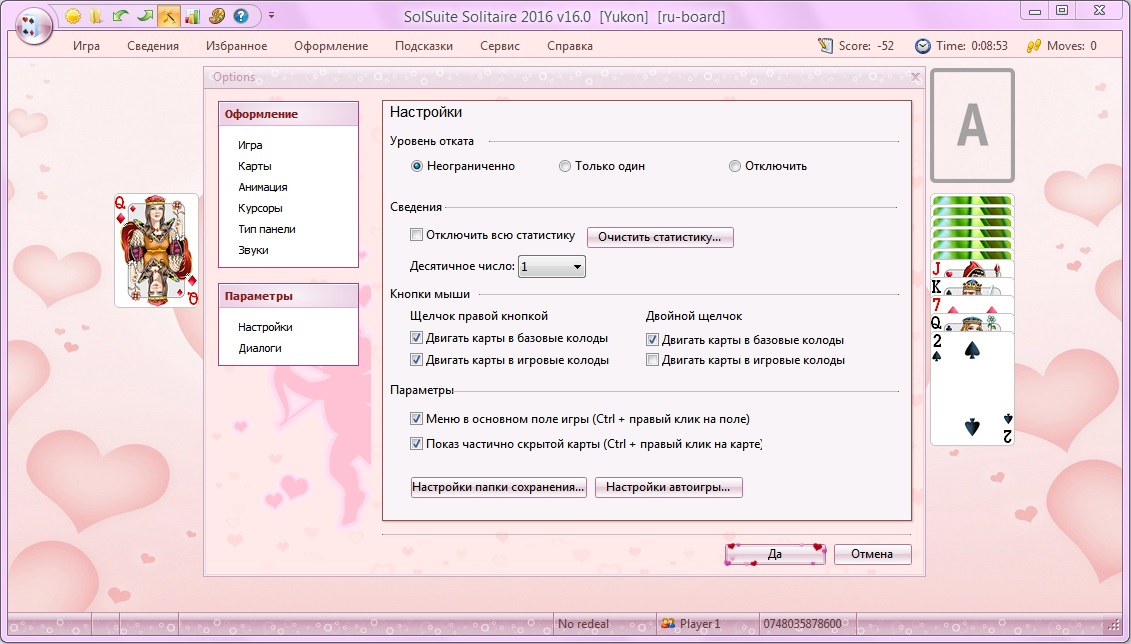Click the clock icon beside Time

pyautogui.click(x=922, y=46)
